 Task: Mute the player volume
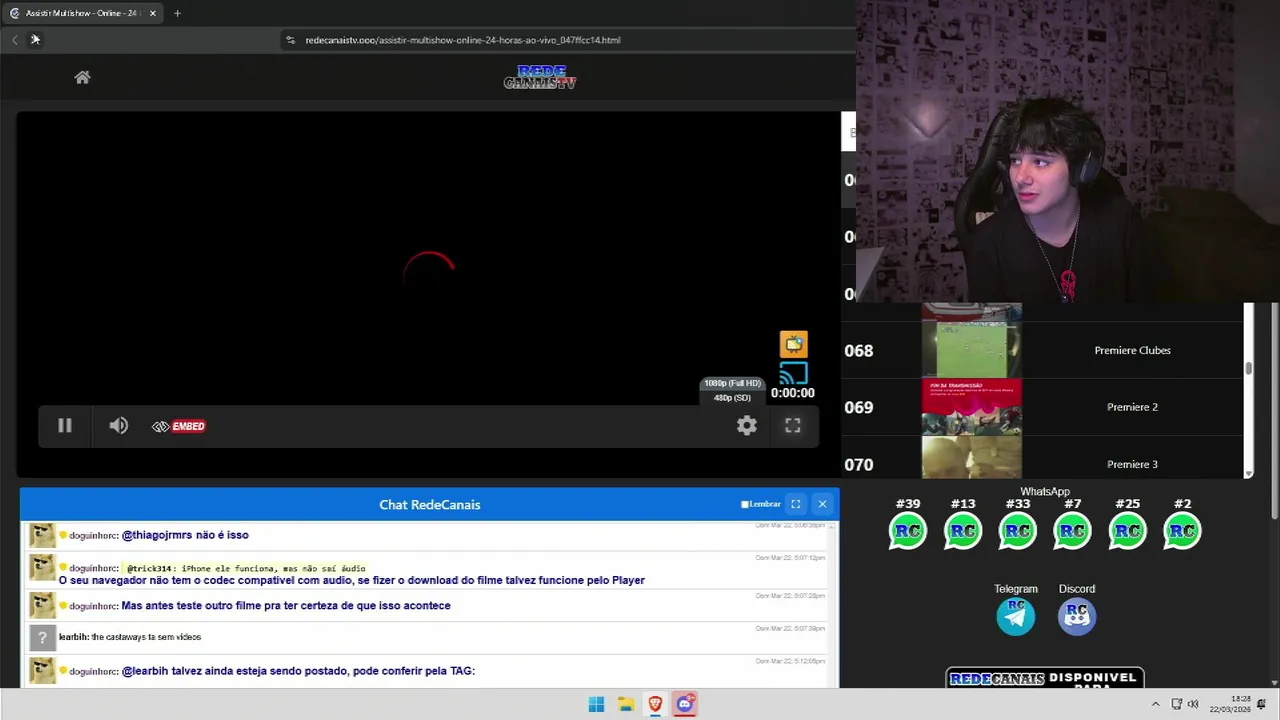coord(119,426)
